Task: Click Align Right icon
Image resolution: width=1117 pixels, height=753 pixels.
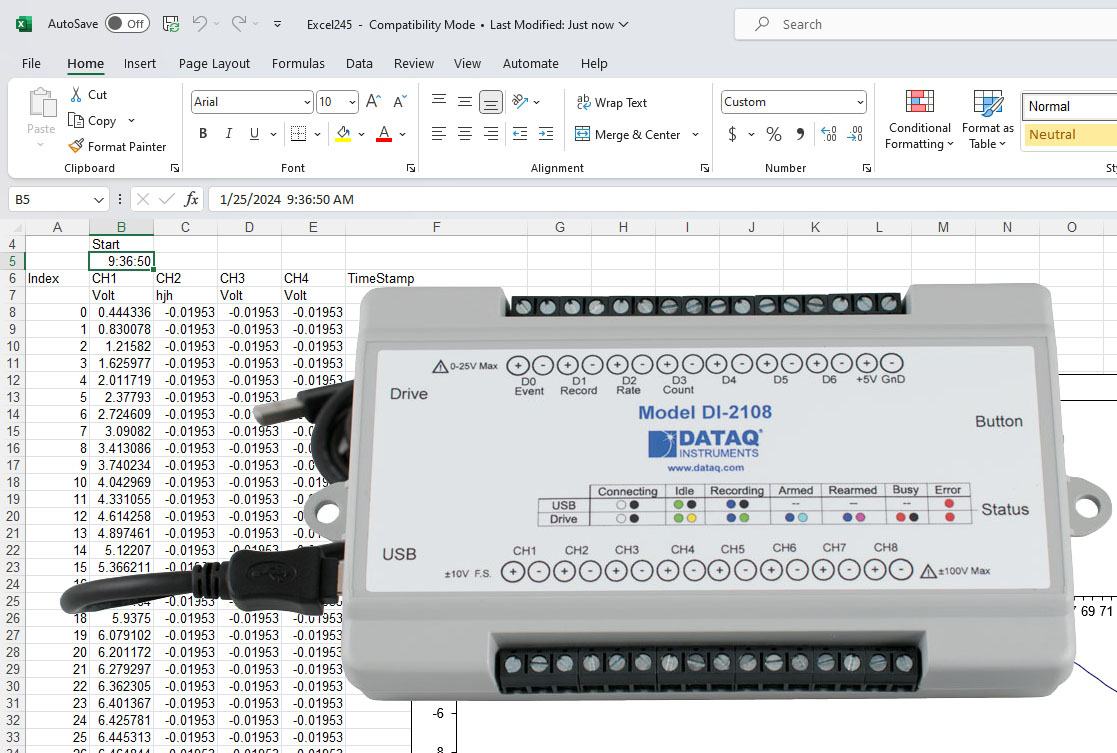Action: click(x=491, y=133)
